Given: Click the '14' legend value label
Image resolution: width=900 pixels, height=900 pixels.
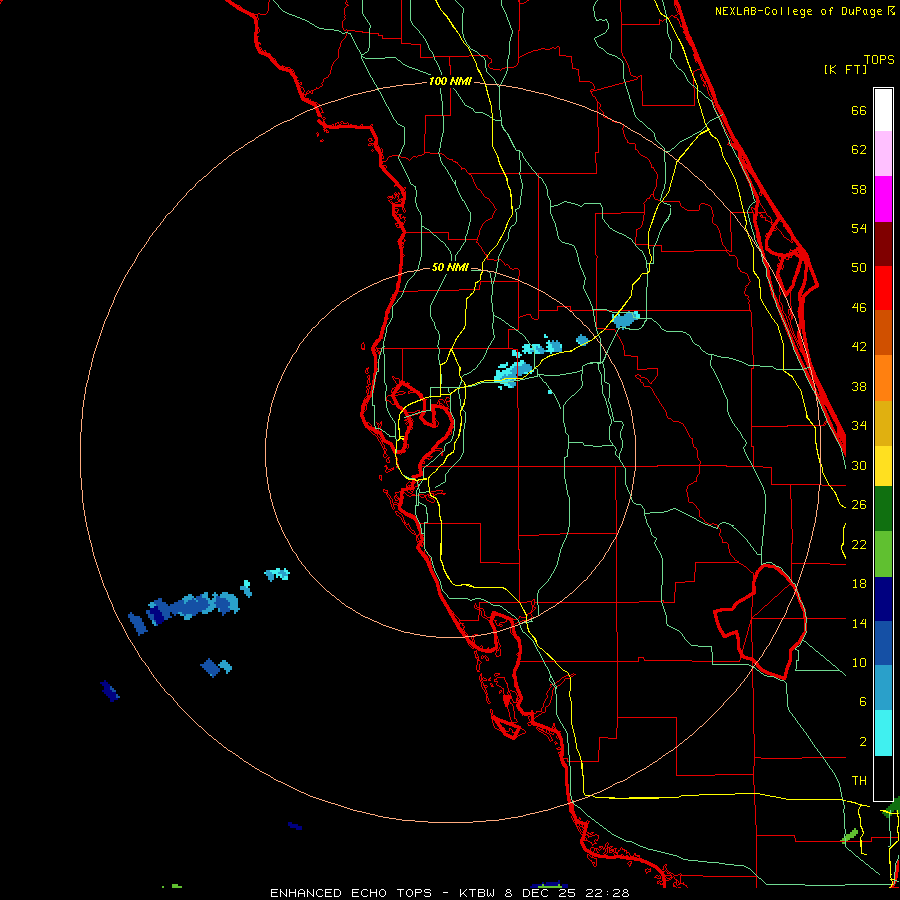Looking at the screenshot, I should tap(859, 623).
